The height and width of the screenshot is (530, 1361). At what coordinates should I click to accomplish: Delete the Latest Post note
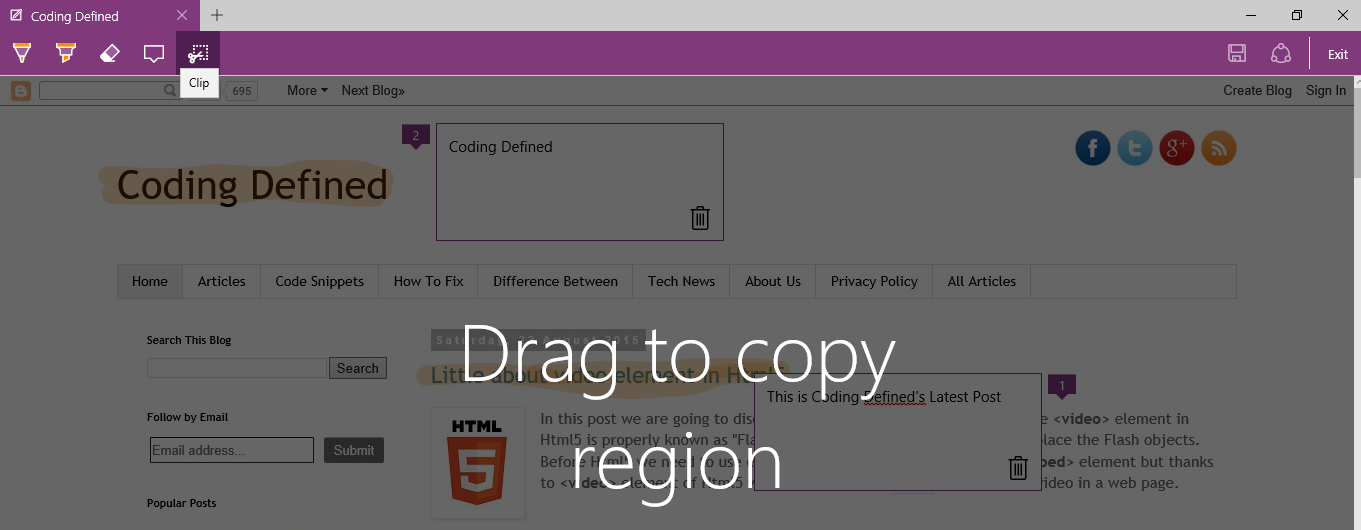click(1018, 467)
